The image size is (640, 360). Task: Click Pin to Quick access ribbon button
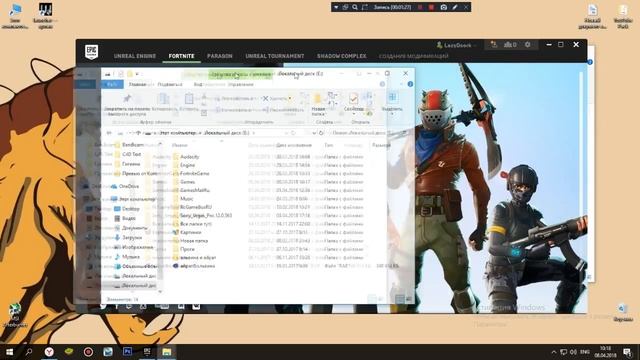pos(128,104)
